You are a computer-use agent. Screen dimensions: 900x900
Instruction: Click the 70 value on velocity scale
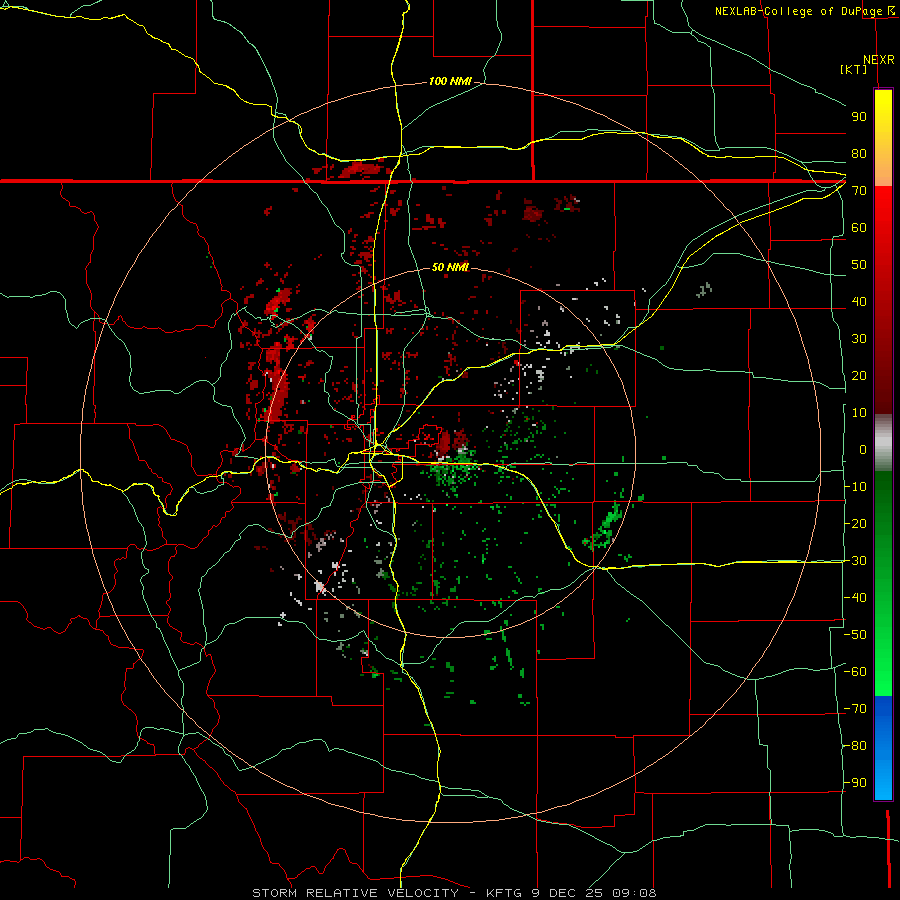pos(859,191)
